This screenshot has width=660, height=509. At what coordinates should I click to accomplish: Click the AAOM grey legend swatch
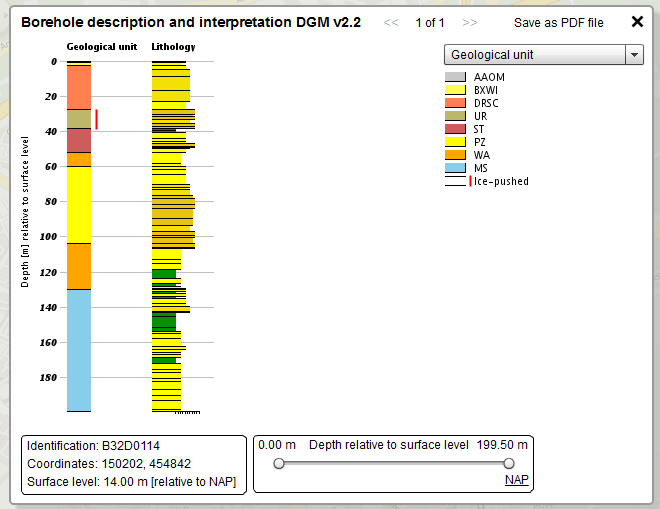pos(455,77)
